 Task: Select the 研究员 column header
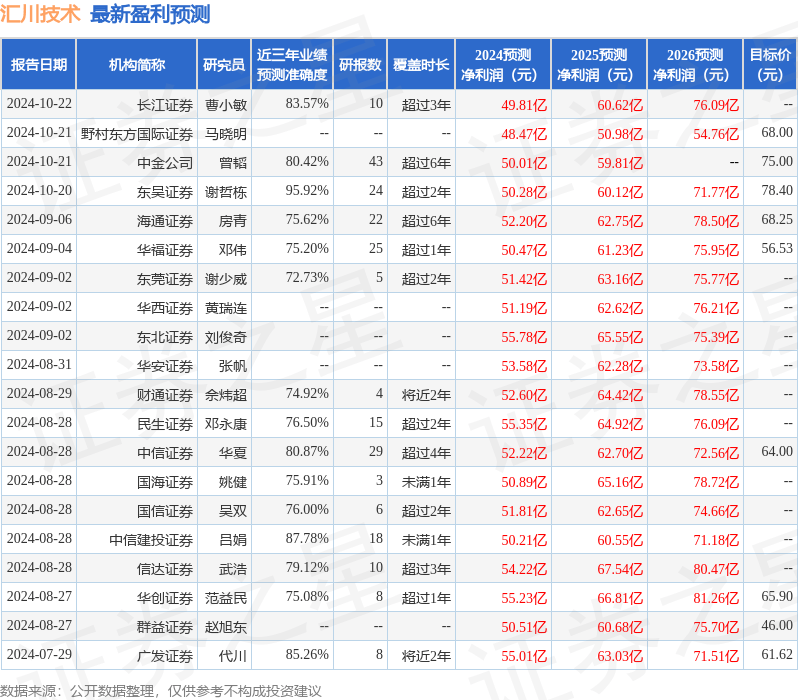[x=224, y=65]
